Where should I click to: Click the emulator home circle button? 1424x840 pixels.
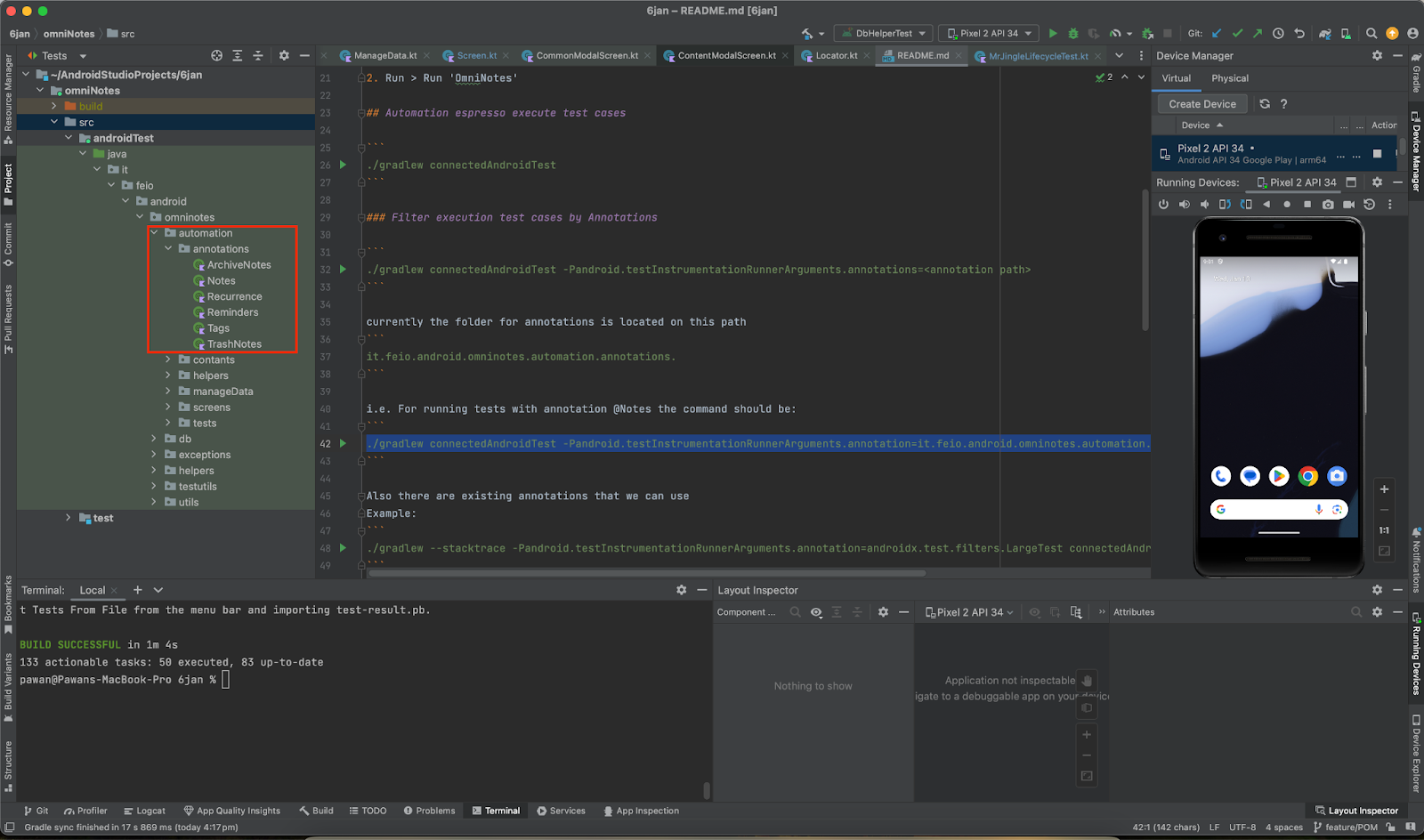[x=1287, y=205]
